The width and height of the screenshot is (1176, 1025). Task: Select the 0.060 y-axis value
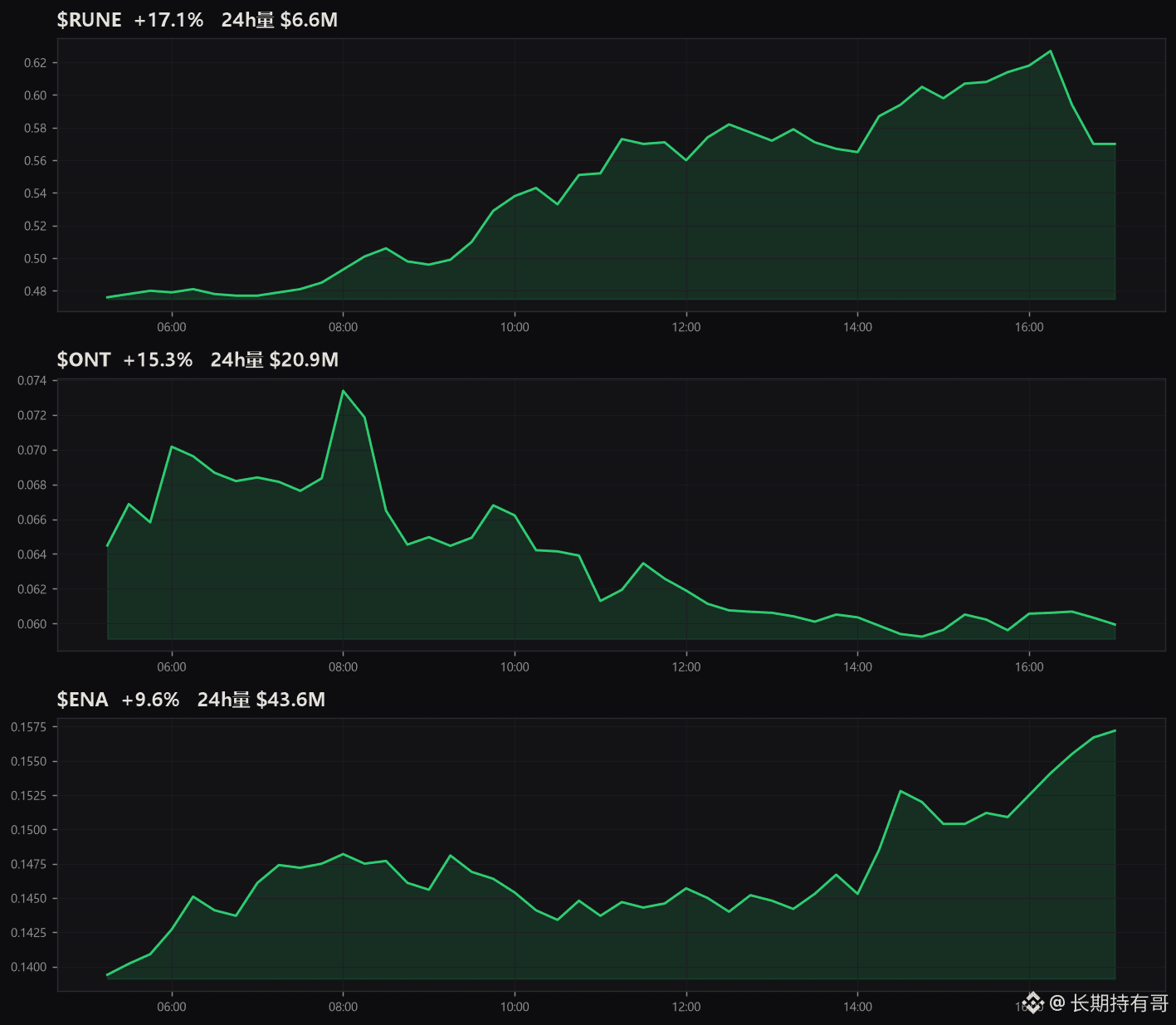[32, 624]
